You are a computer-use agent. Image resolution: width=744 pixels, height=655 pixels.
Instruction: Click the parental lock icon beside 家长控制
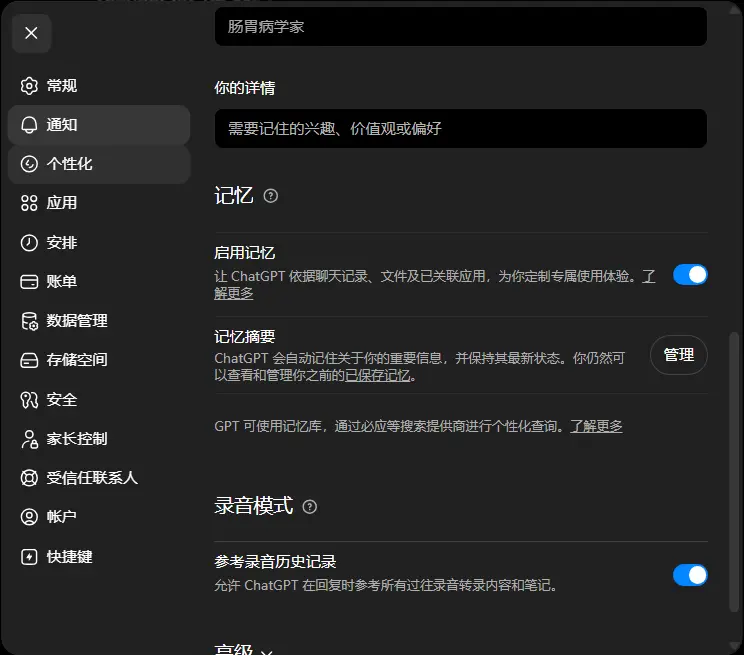pos(29,439)
